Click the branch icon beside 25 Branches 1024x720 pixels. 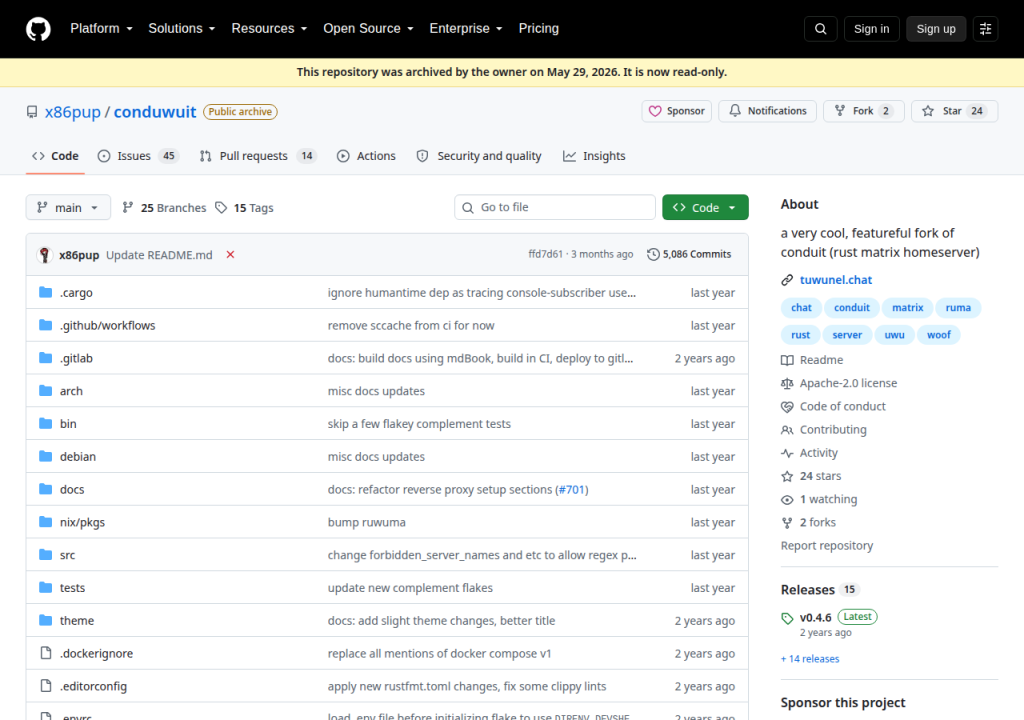click(128, 208)
